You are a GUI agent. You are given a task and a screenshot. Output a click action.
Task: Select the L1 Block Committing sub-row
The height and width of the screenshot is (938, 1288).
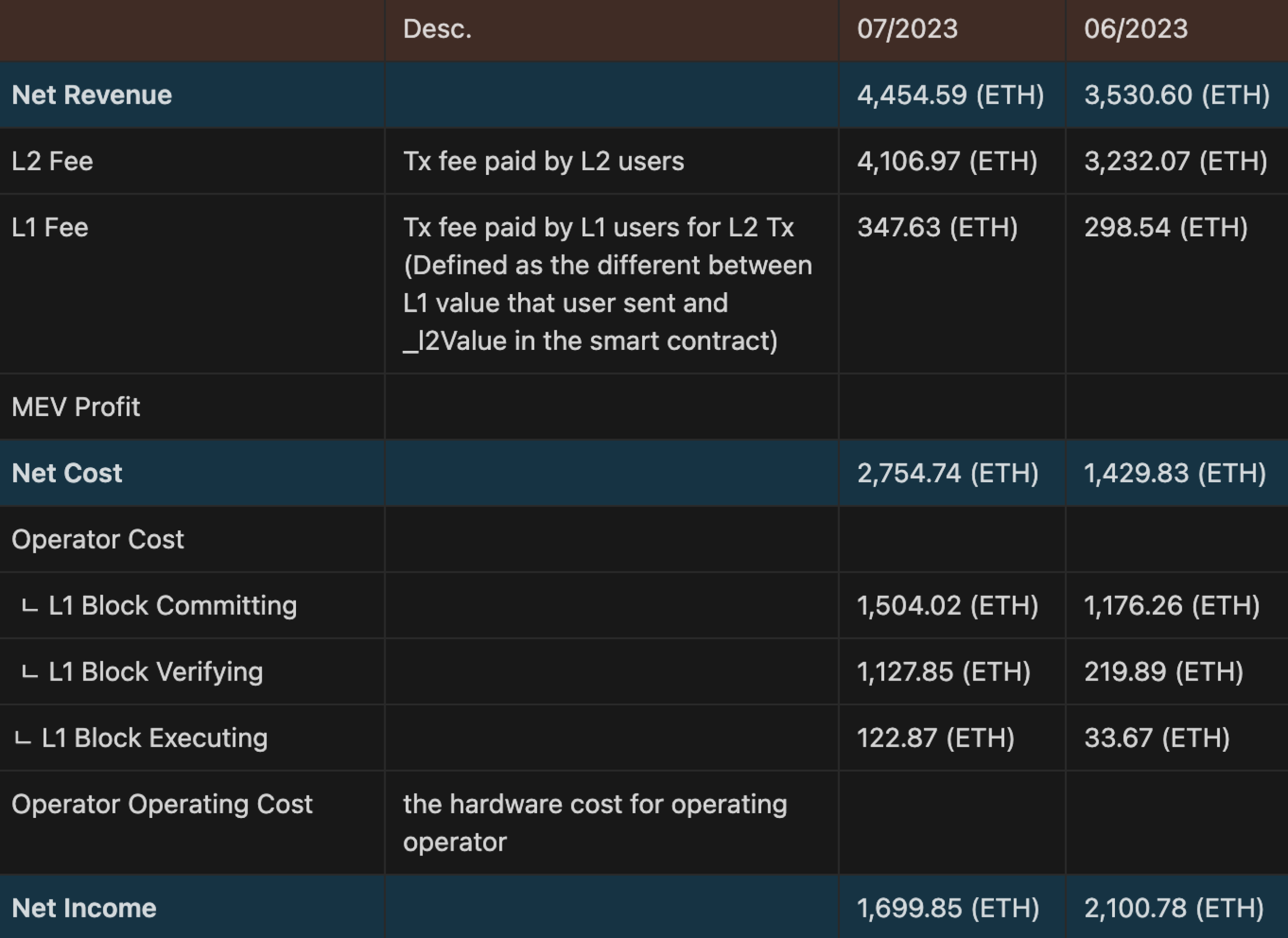[172, 605]
